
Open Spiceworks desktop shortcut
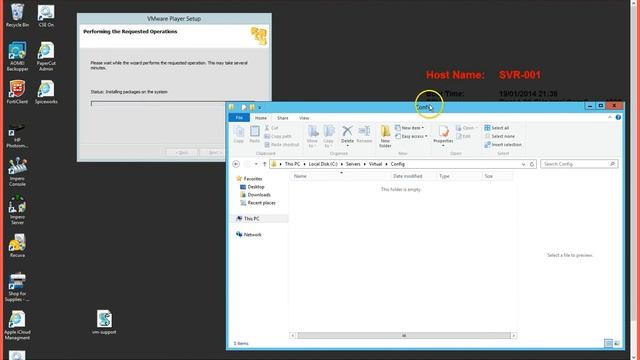point(46,92)
